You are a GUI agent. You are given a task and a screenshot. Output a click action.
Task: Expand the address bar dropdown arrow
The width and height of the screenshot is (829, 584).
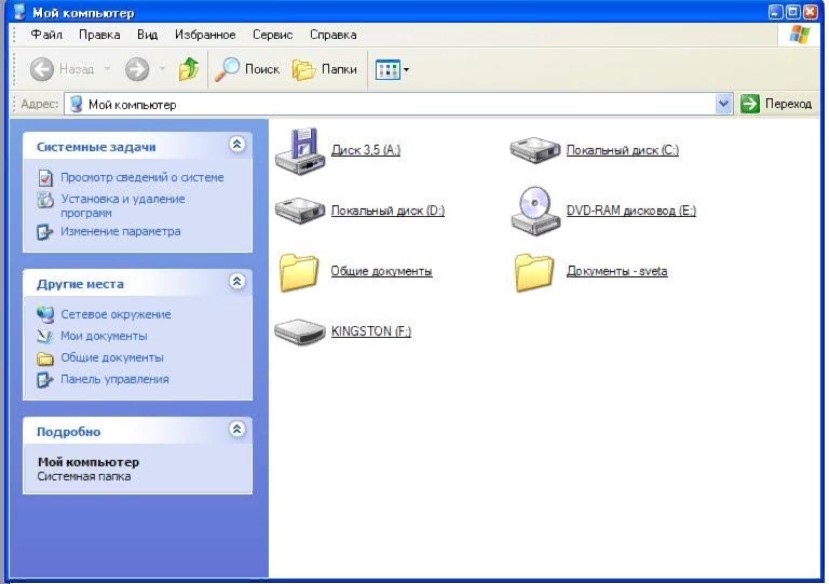click(725, 104)
